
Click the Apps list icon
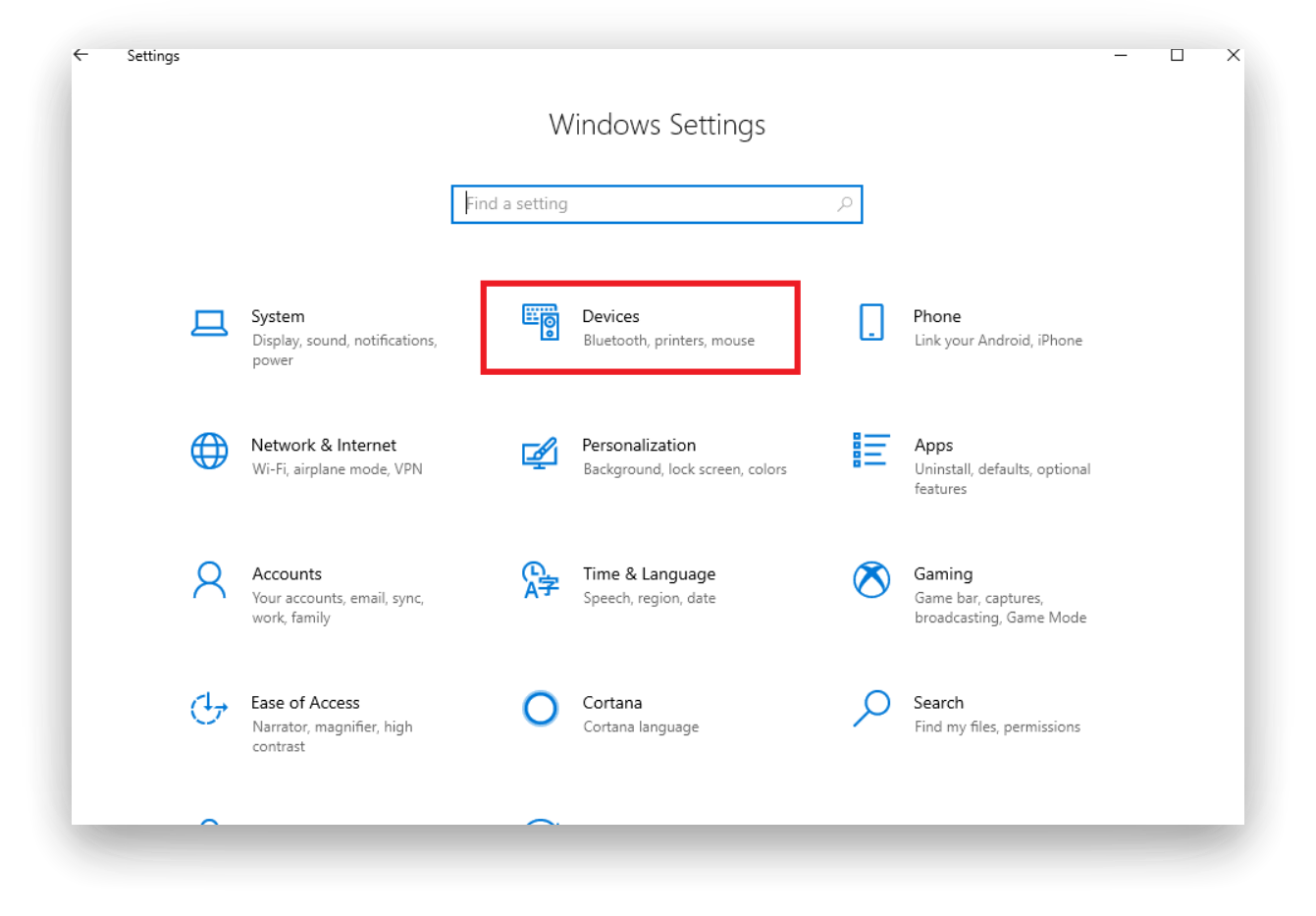tap(871, 450)
